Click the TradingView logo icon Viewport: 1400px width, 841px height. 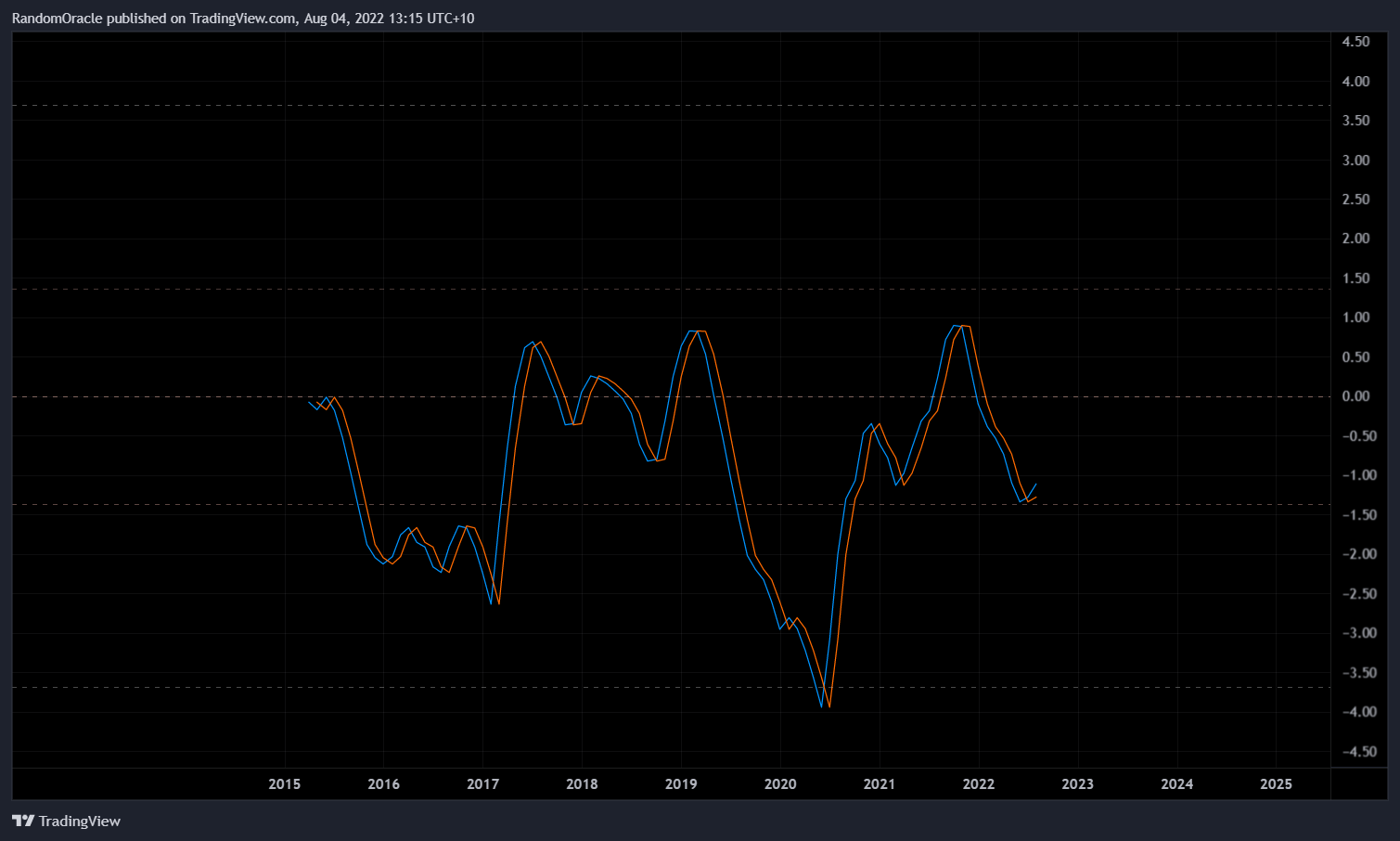(x=22, y=821)
